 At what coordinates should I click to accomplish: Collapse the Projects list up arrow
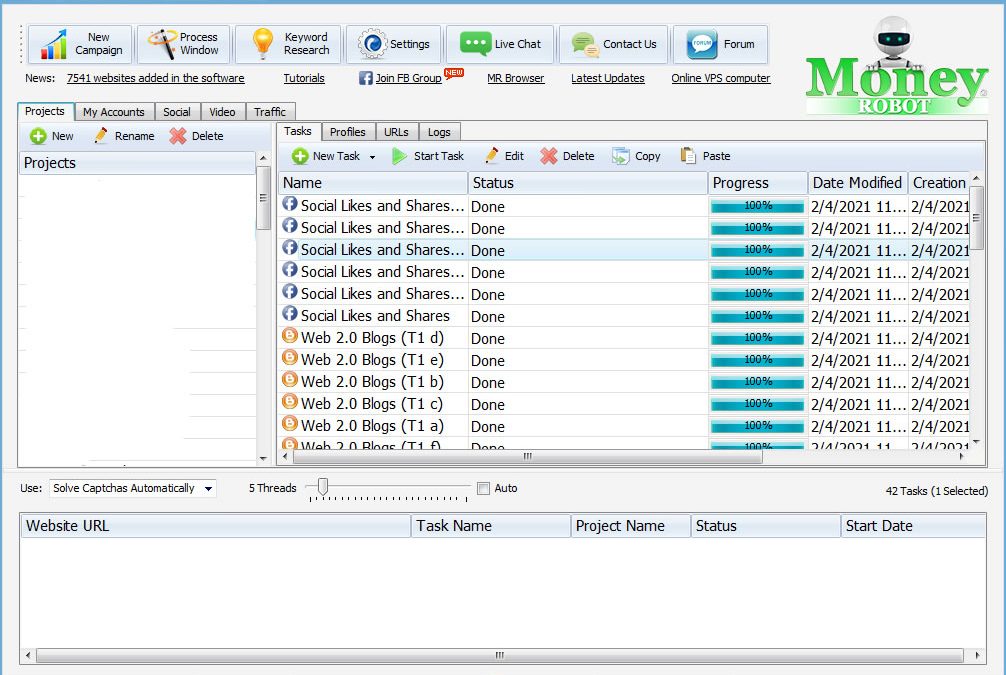263,158
